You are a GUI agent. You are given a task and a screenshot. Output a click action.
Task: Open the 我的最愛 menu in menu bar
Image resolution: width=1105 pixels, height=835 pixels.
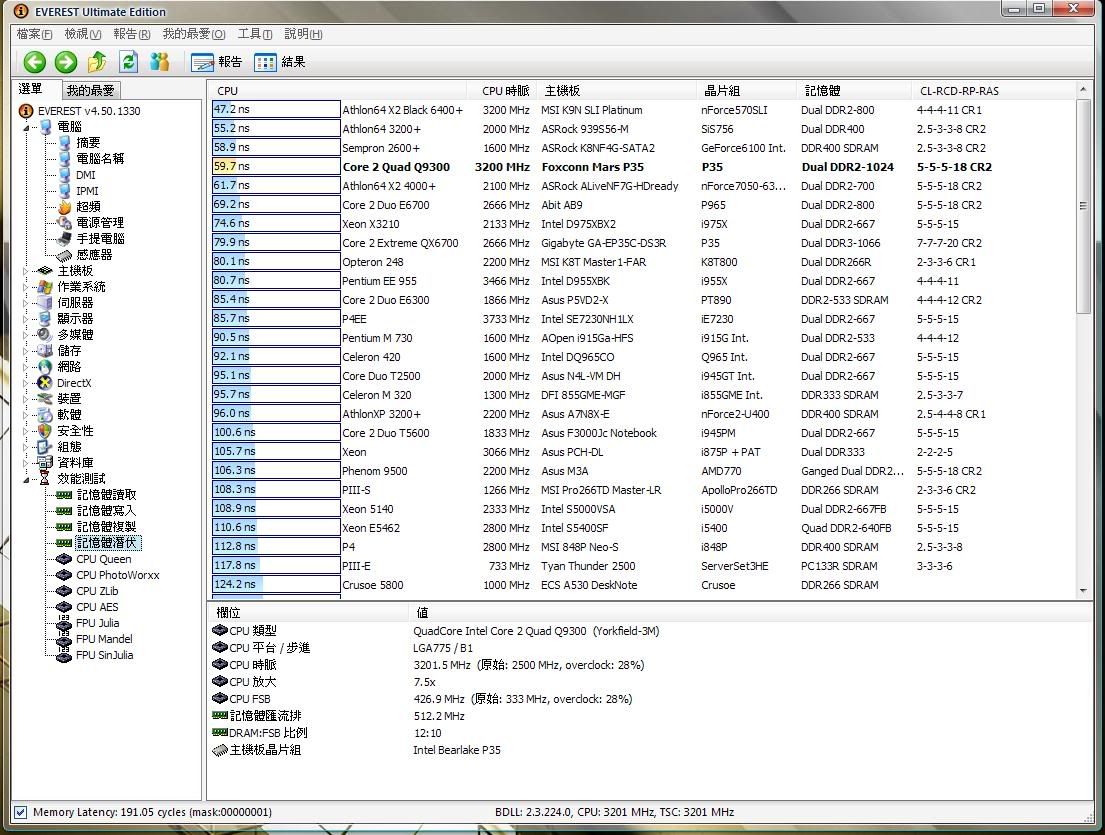[x=194, y=34]
